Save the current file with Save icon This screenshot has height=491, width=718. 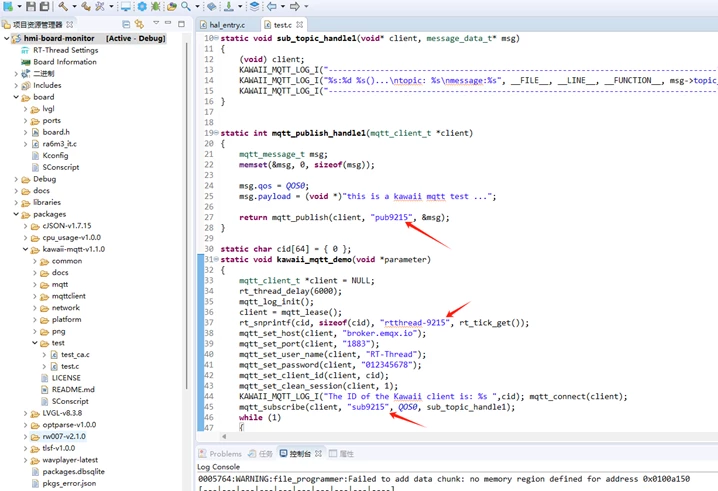coord(31,6)
